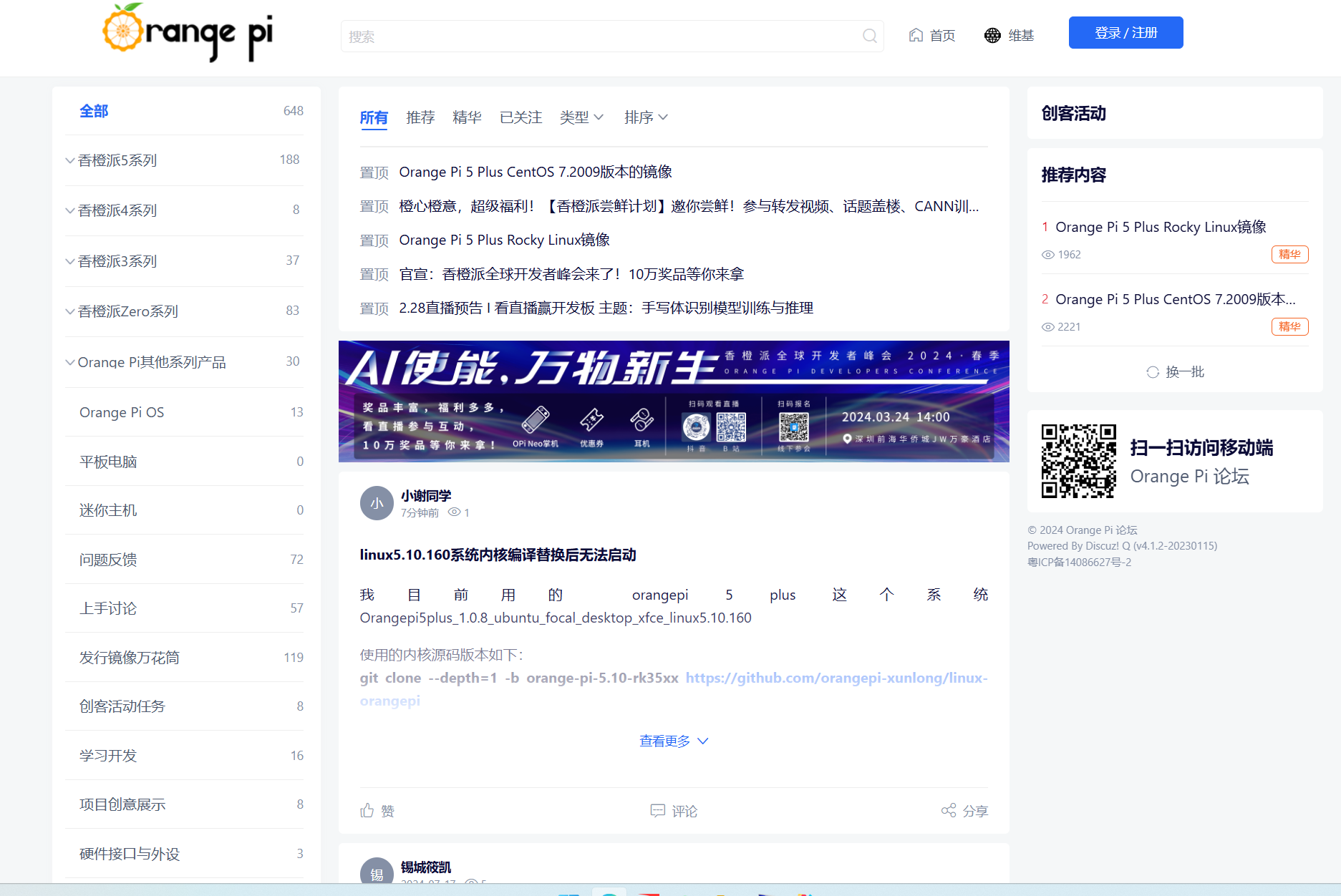Open pinned post Orange Pi 5 Plus Rocky Linux镜像
The image size is (1341, 896).
505,240
